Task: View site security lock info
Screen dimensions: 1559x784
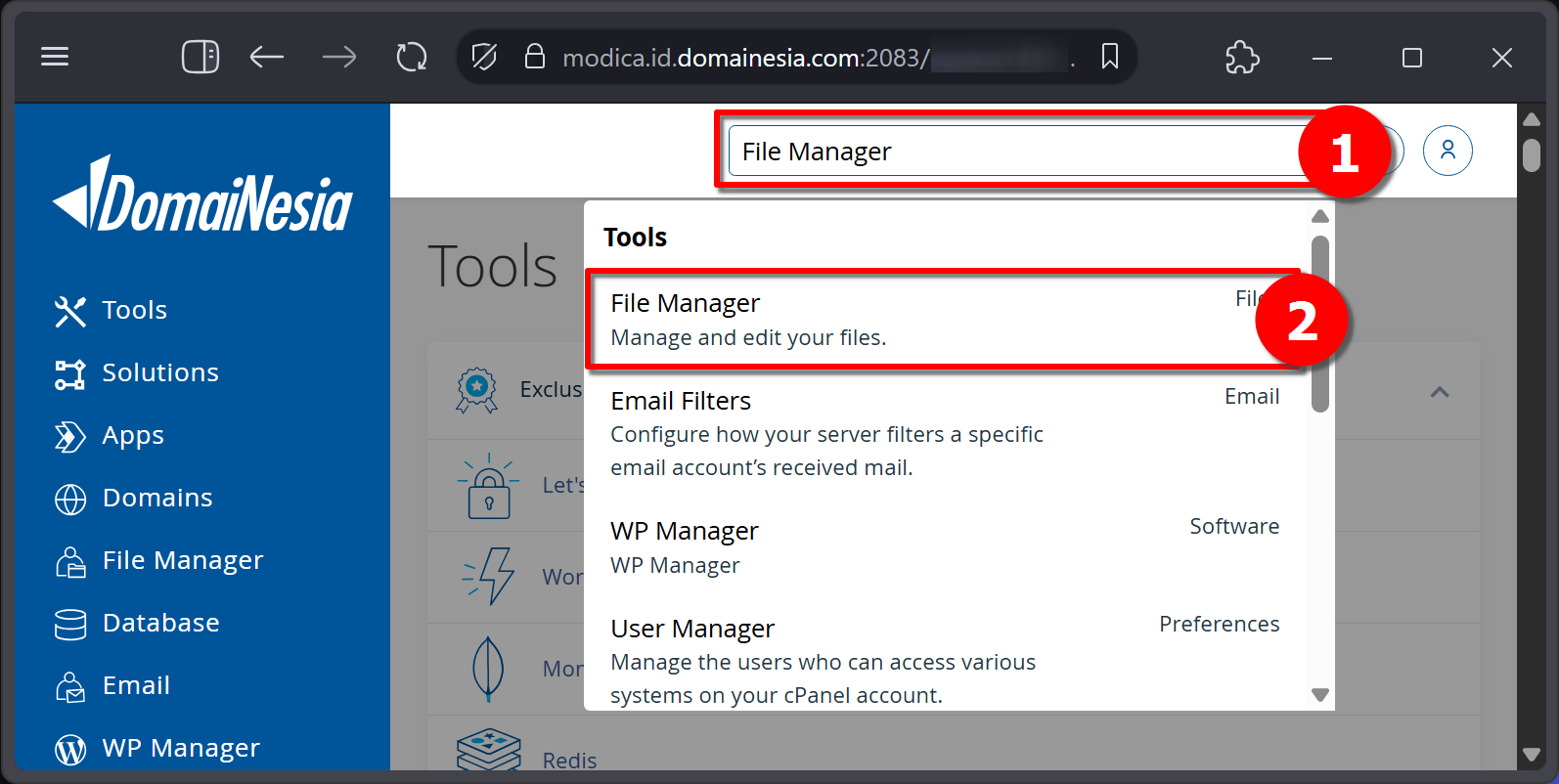Action: point(535,57)
